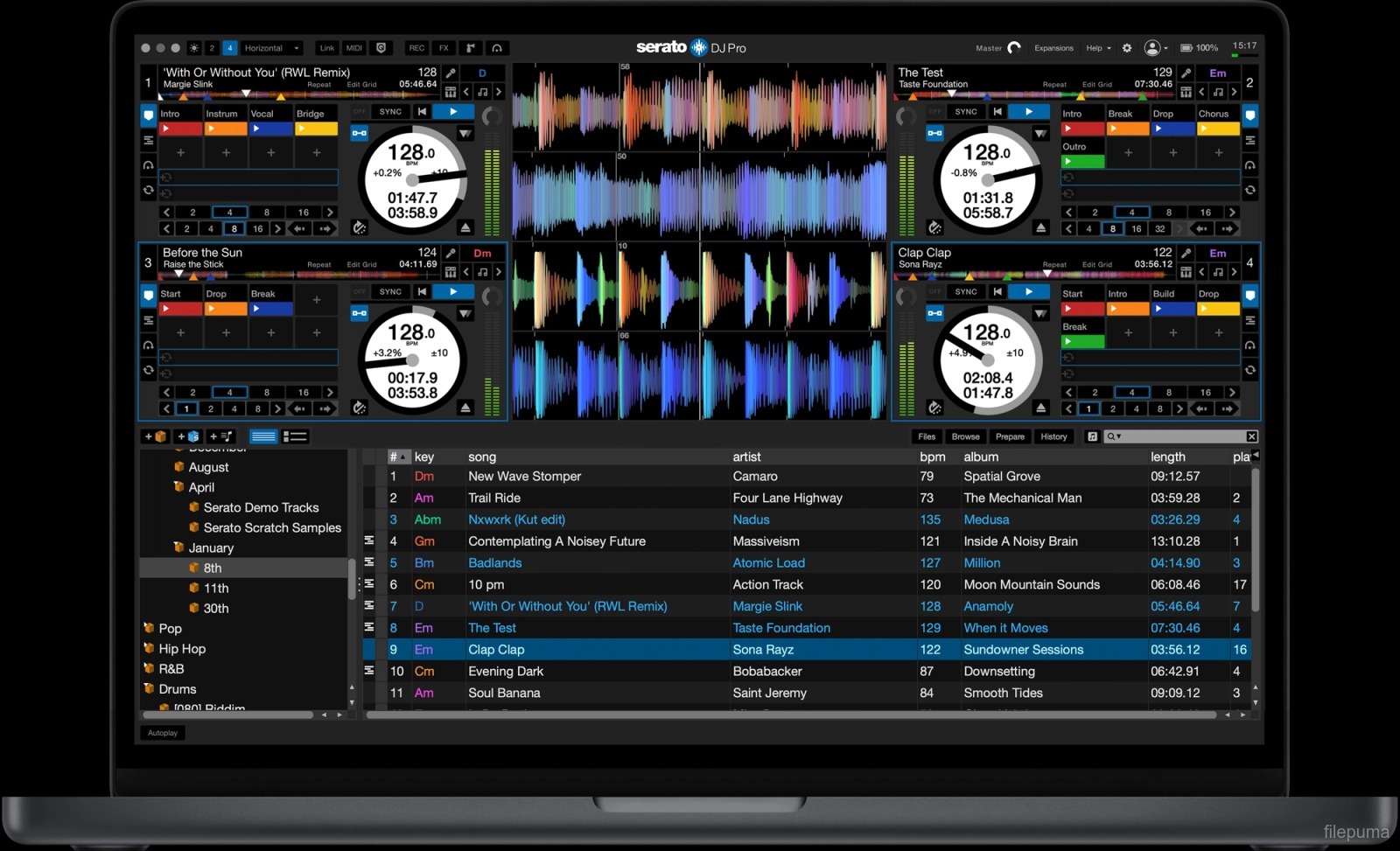Click the add smart crate icon
Image resolution: width=1400 pixels, height=851 pixels.
pos(188,436)
